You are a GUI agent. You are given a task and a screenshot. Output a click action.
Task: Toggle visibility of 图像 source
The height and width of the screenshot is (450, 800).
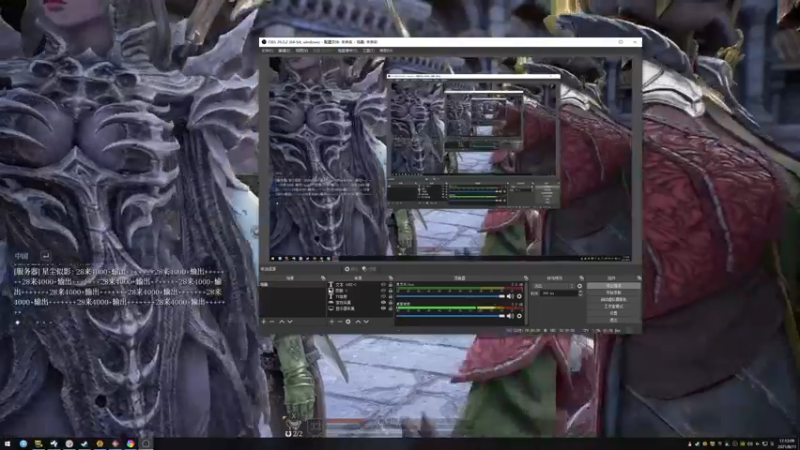[x=383, y=291]
